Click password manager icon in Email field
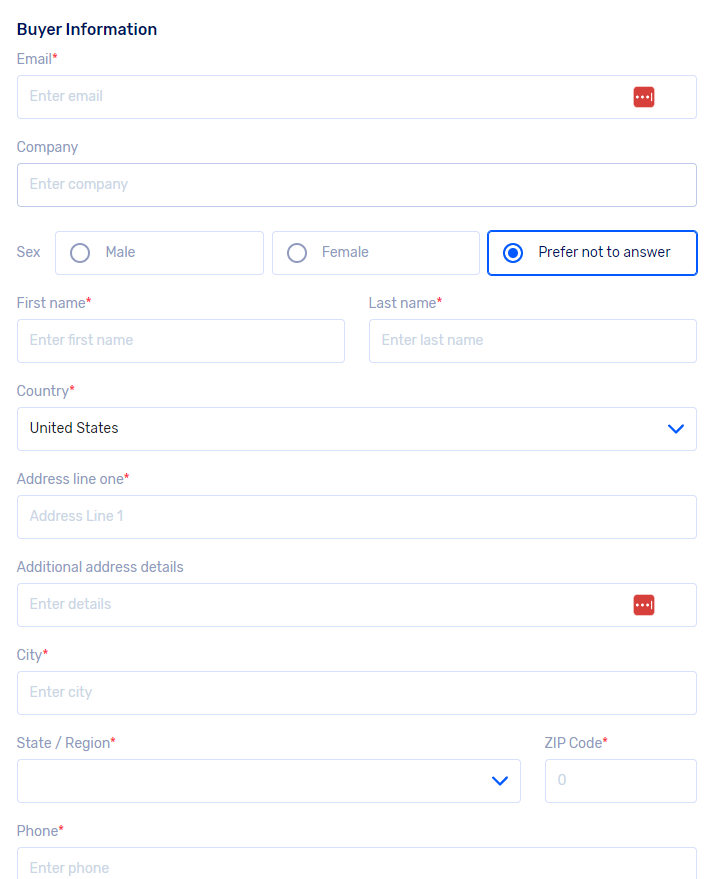 tap(644, 97)
